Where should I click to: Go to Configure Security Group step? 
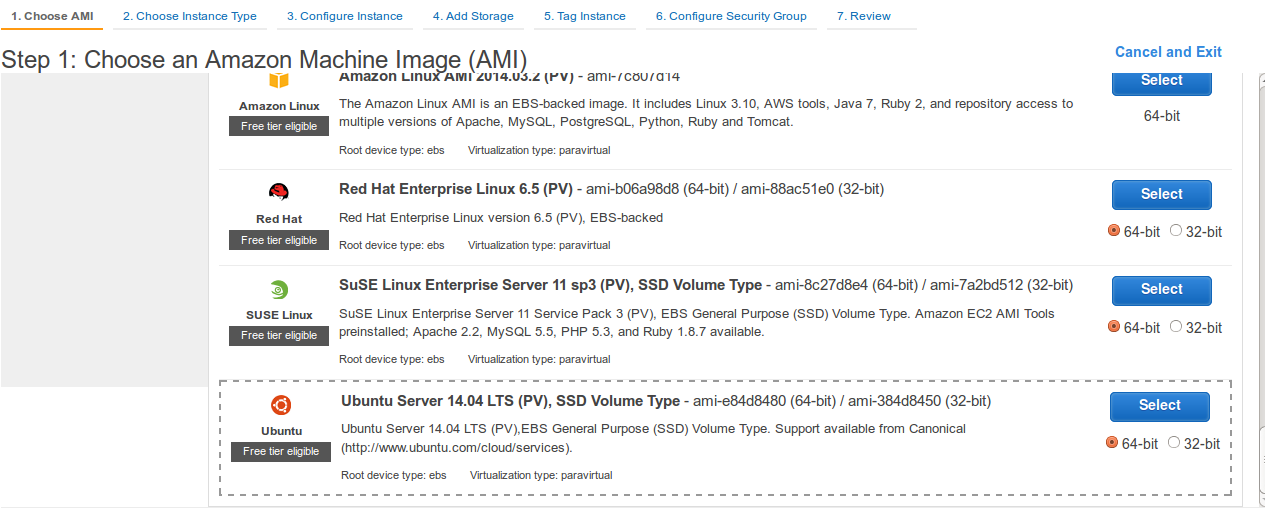pyautogui.click(x=731, y=16)
